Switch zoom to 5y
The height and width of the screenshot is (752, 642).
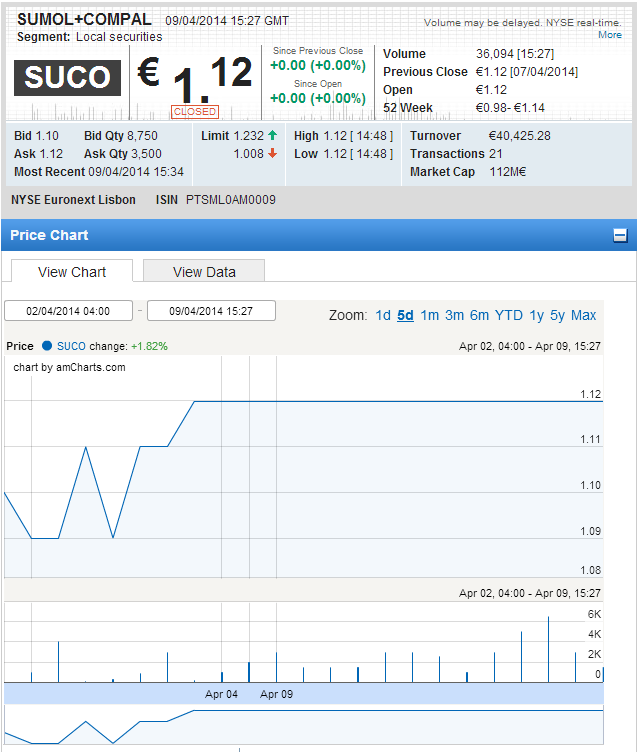click(x=557, y=315)
